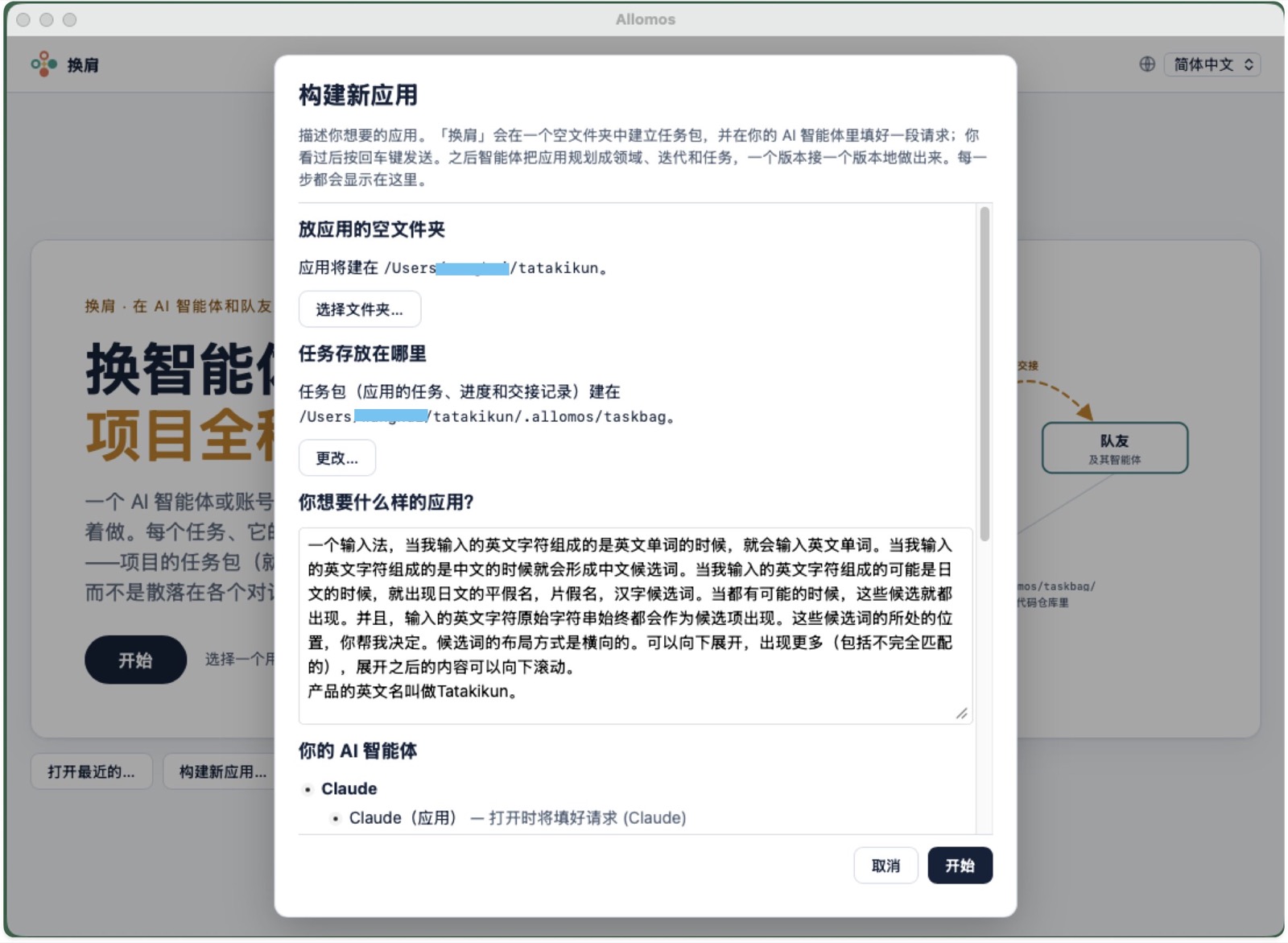Image resolution: width=1288 pixels, height=943 pixels.
Task: Click the 你的 AI 智能体 heading
Action: point(357,751)
